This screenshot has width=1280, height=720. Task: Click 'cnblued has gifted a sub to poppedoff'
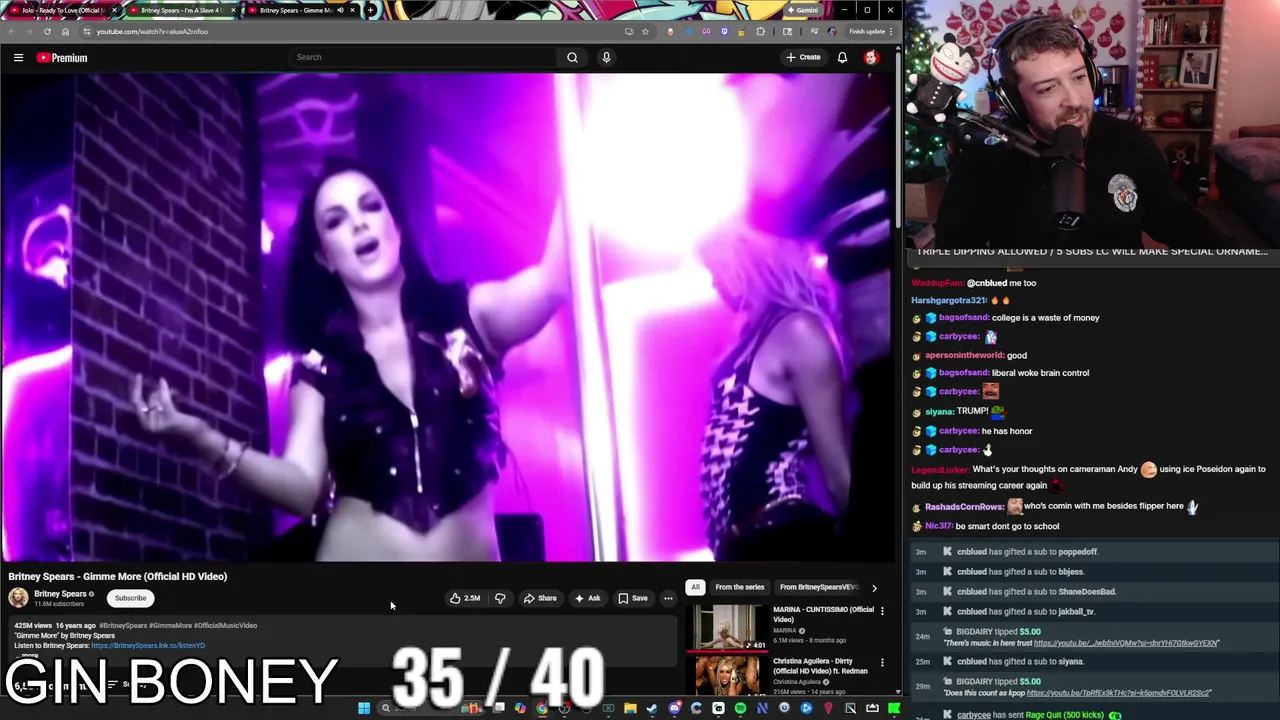pyautogui.click(x=1027, y=552)
